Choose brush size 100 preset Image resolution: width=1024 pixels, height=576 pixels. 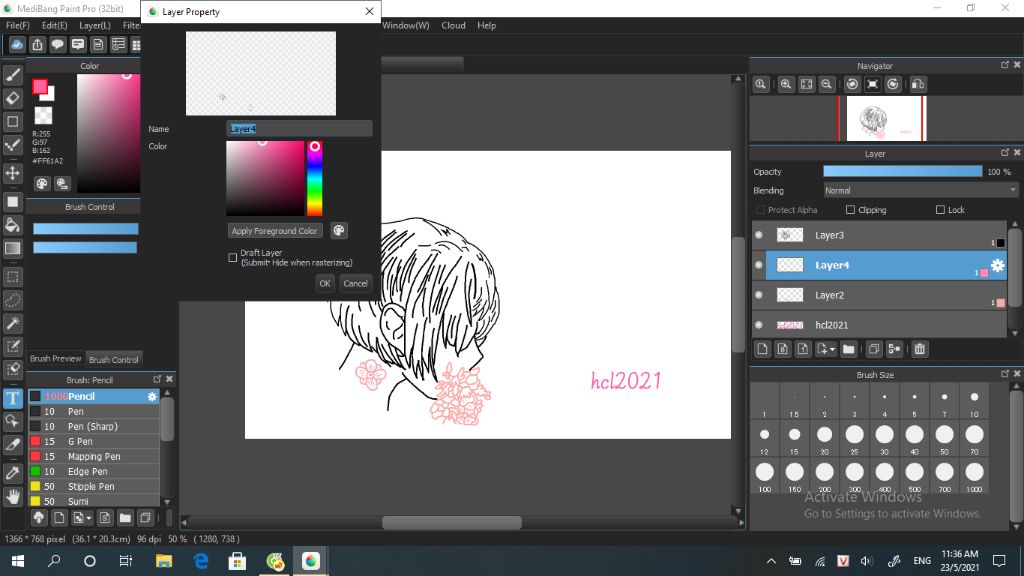coord(765,475)
